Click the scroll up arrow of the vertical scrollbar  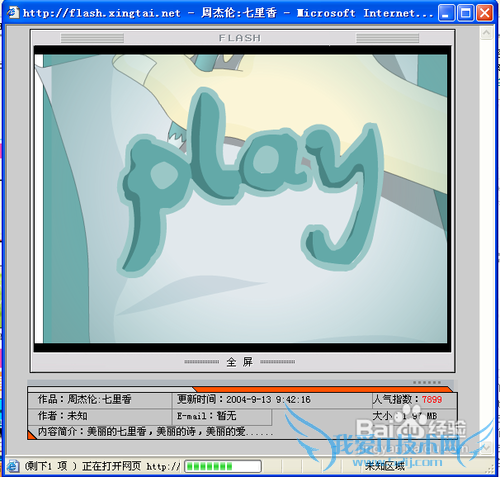[486, 33]
